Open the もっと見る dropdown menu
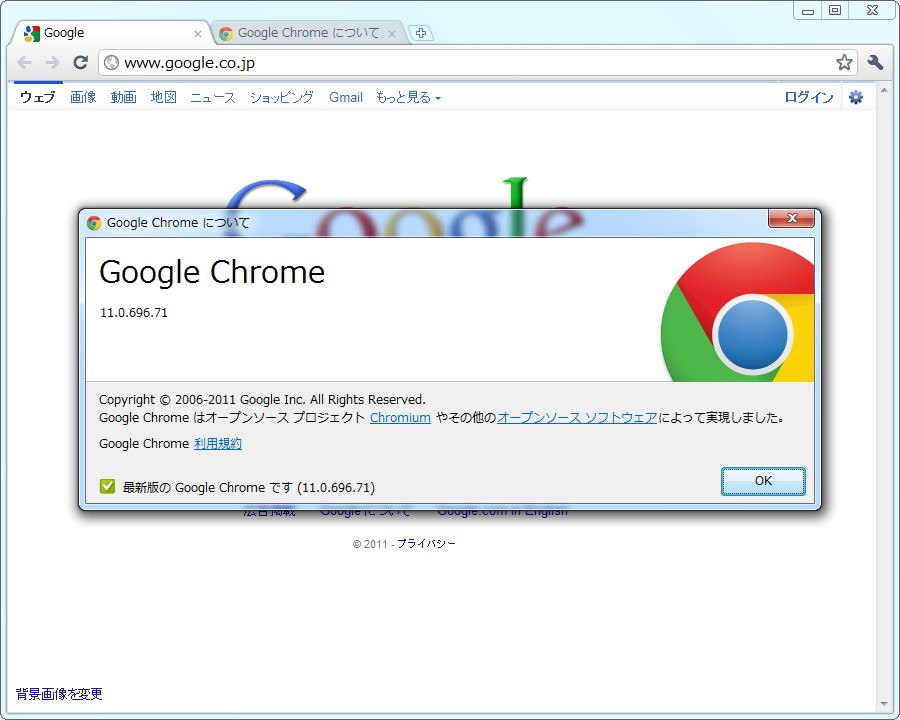This screenshot has width=900, height=720. coord(405,97)
